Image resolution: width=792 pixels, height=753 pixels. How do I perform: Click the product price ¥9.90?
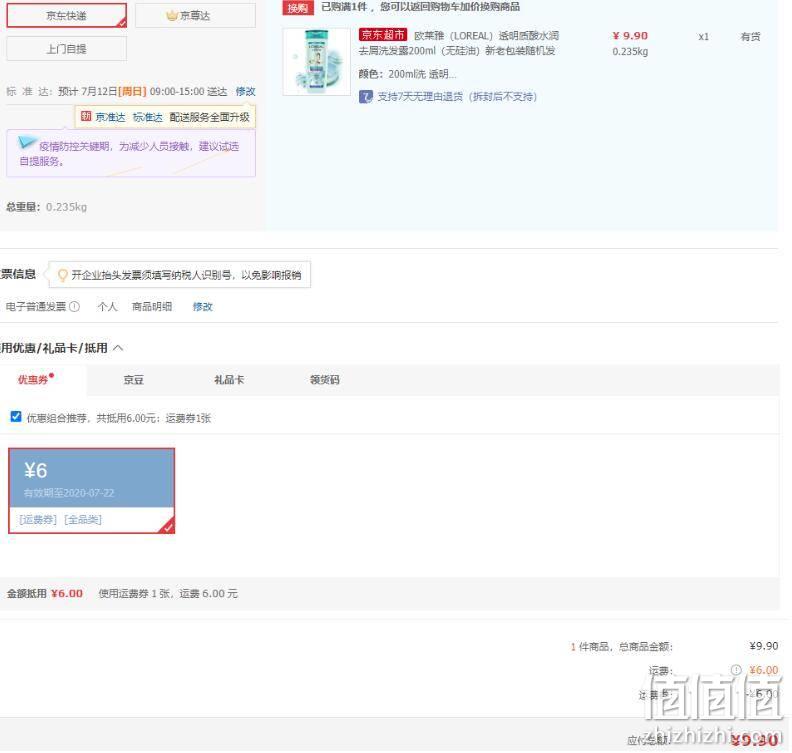[630, 36]
